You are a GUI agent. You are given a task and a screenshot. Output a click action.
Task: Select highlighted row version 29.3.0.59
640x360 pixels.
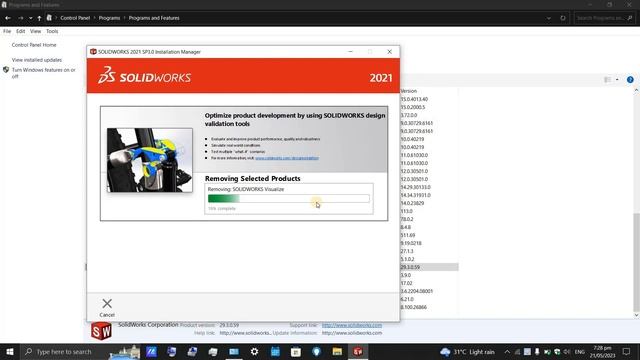point(429,267)
